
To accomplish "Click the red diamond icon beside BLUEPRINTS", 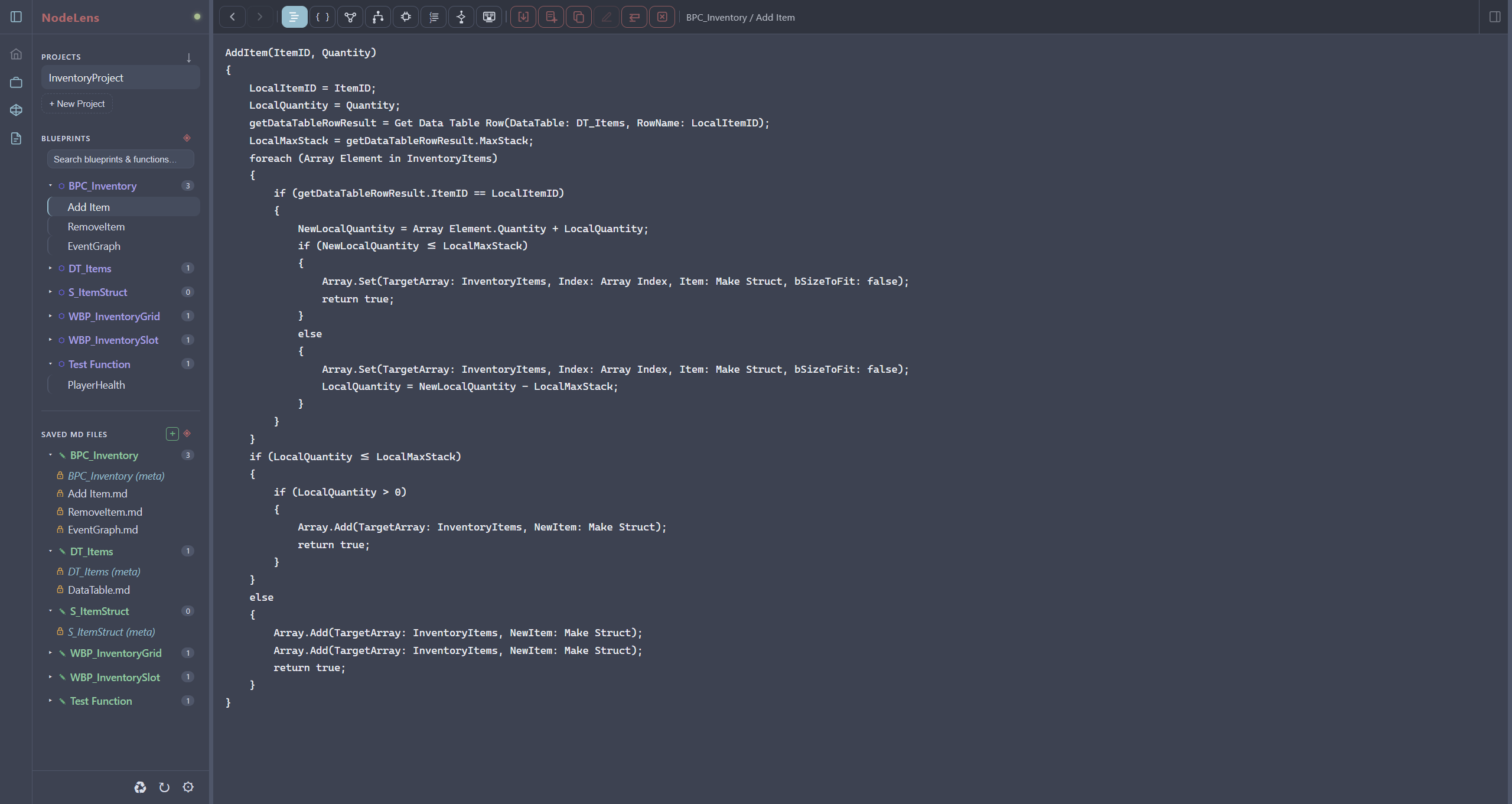I will tap(187, 138).
